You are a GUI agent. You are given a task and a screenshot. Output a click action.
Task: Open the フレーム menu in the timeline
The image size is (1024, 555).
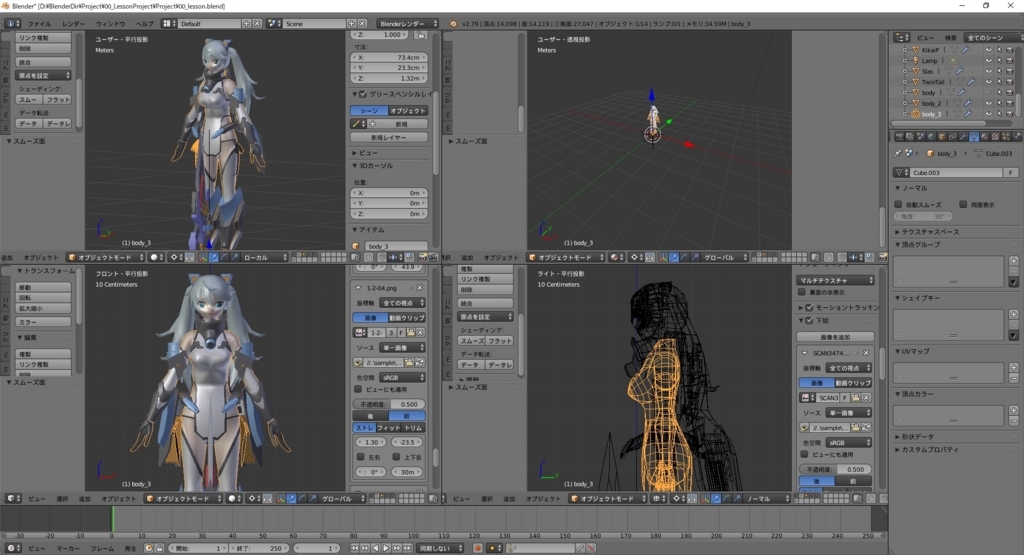click(102, 548)
